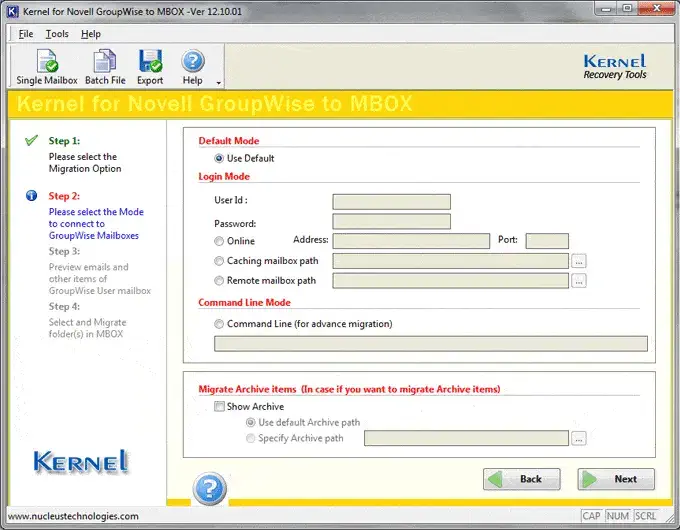Click the Export toolbar icon

pos(150,67)
